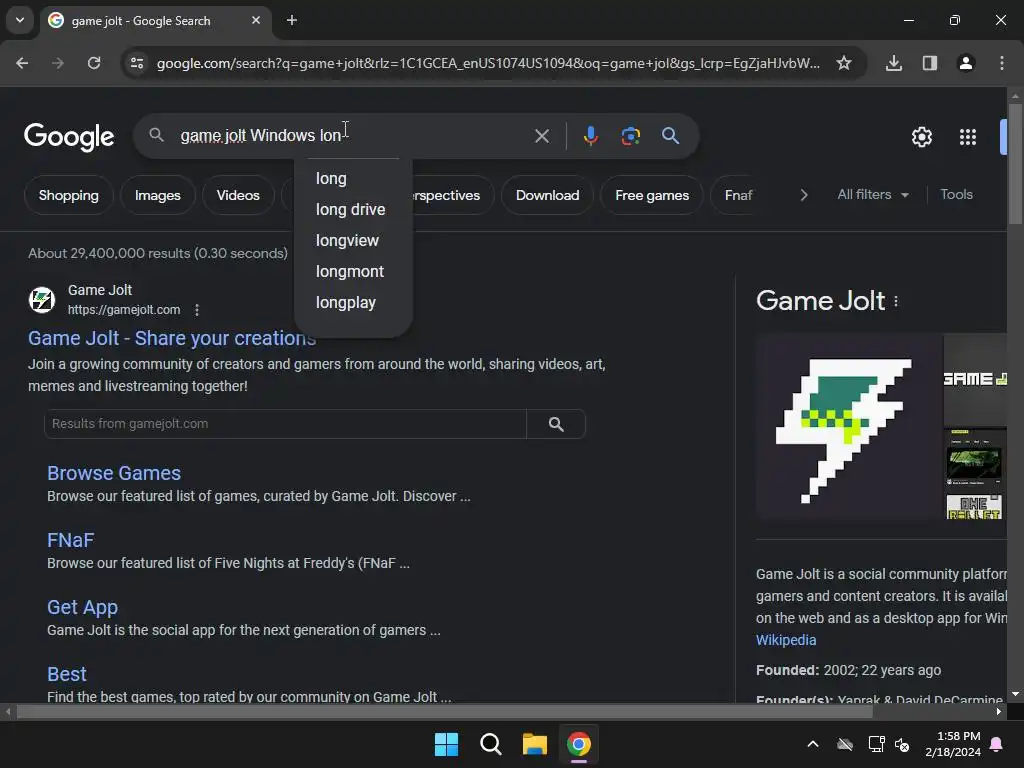This screenshot has height=768, width=1024.
Task: Open File Explorer from taskbar
Action: tap(535, 744)
